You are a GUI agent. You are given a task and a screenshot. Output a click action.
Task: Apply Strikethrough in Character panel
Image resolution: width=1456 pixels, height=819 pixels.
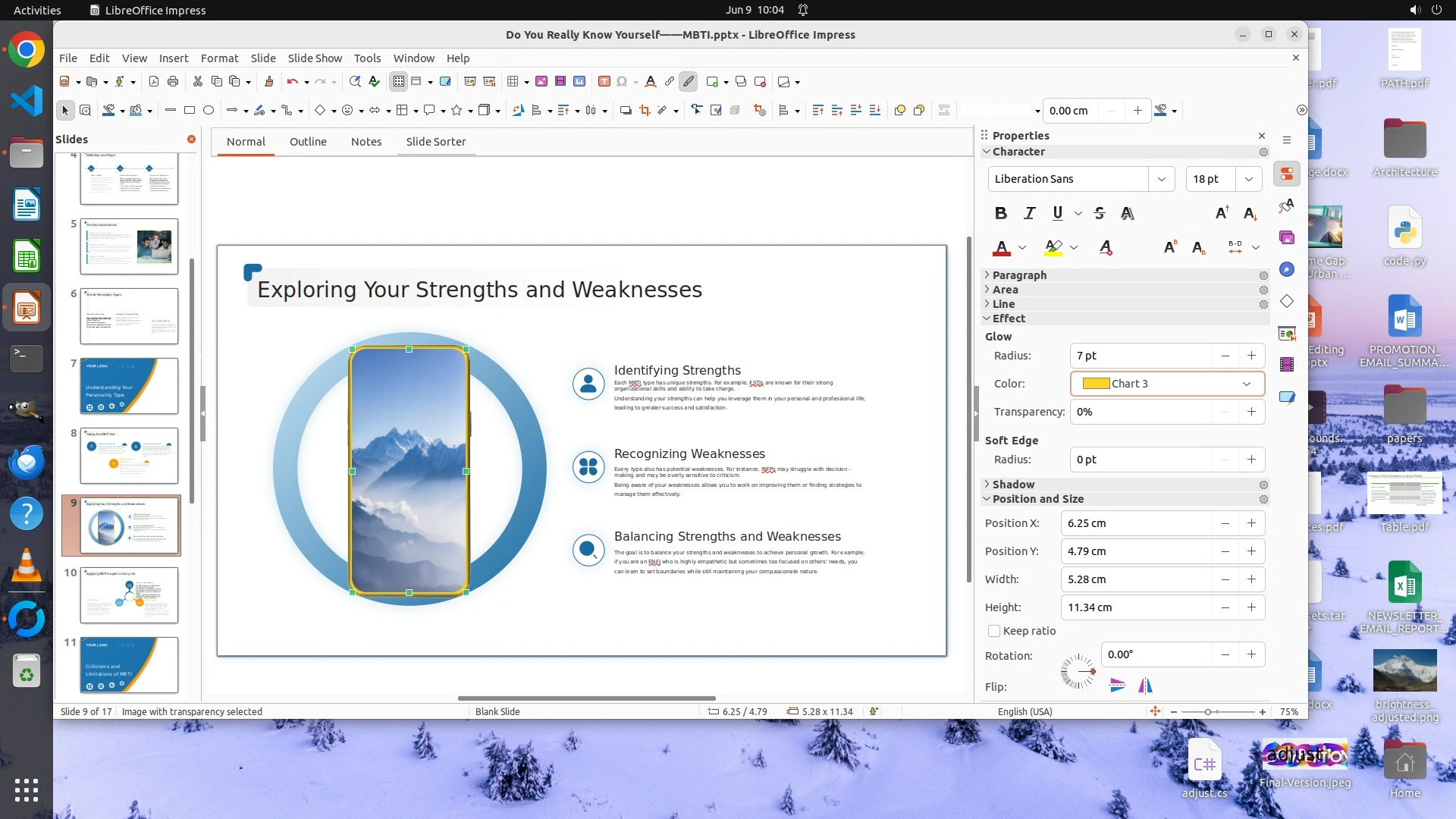[x=1100, y=214]
